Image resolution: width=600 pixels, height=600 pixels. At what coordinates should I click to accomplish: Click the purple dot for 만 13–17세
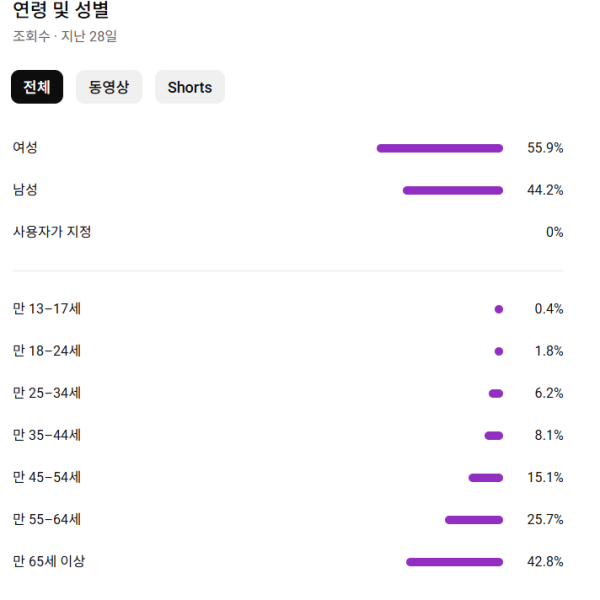pos(499,309)
